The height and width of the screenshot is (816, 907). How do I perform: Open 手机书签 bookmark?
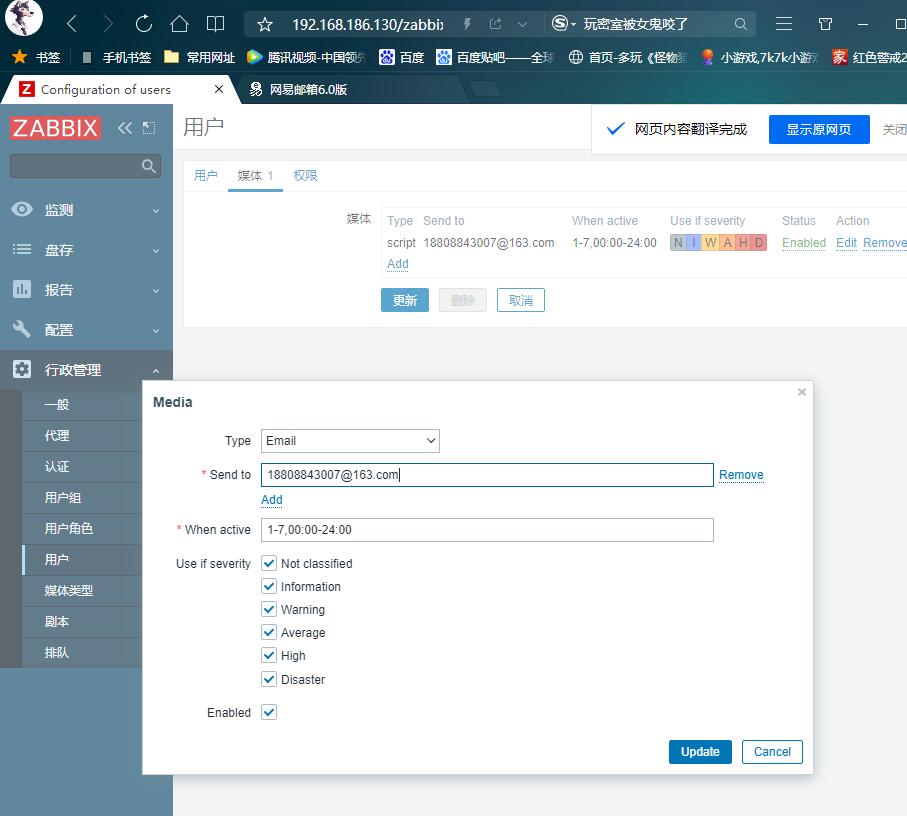[117, 57]
